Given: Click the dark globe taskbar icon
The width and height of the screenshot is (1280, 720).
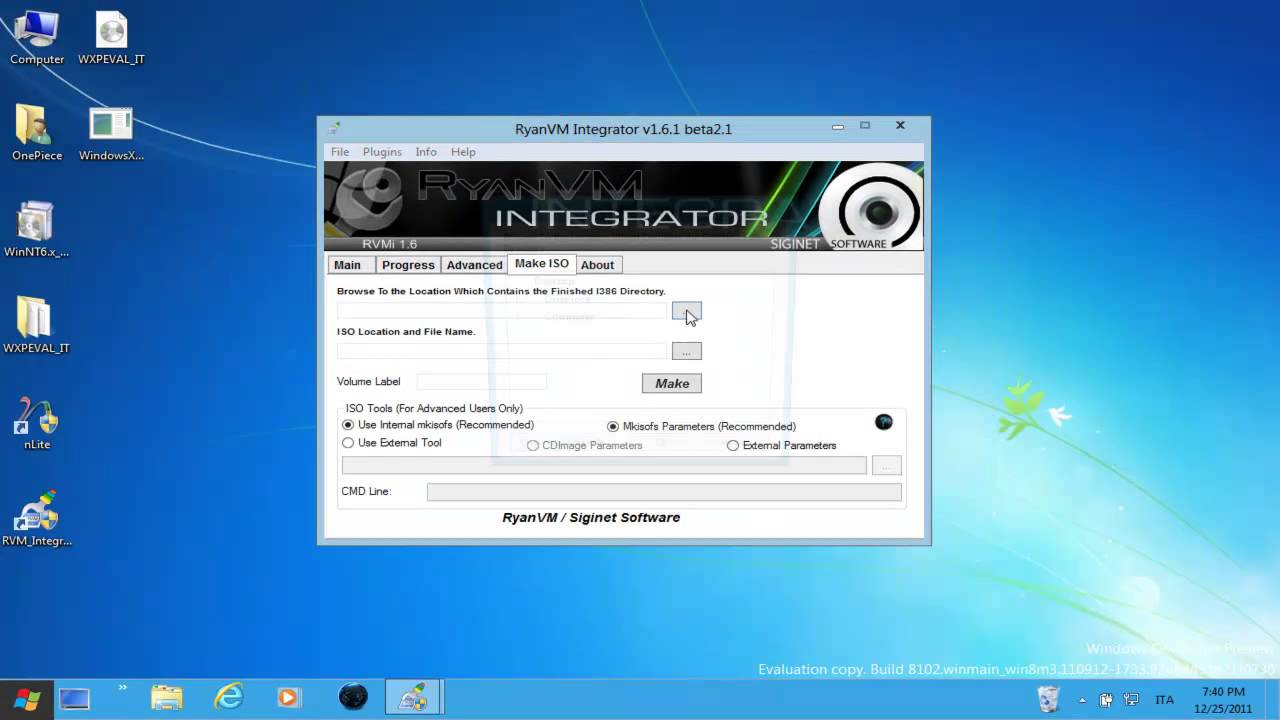Looking at the screenshot, I should pyautogui.click(x=353, y=697).
